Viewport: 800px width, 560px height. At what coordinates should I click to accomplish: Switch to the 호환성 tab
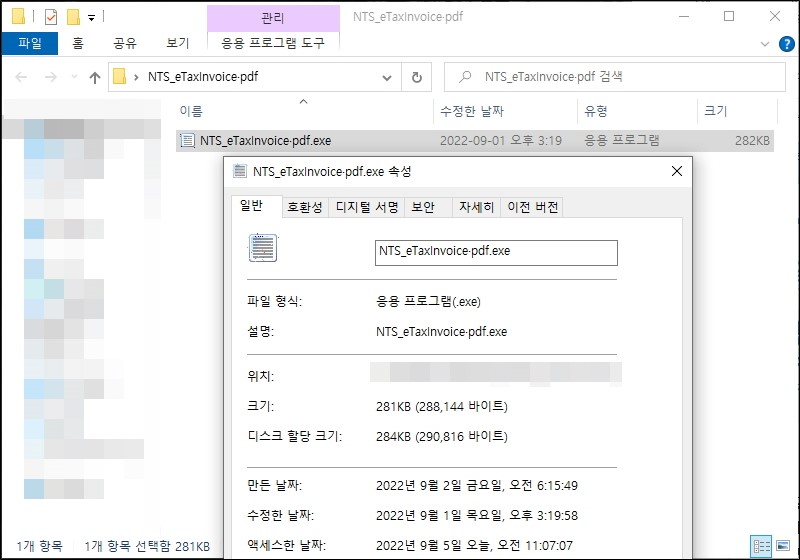pos(305,207)
